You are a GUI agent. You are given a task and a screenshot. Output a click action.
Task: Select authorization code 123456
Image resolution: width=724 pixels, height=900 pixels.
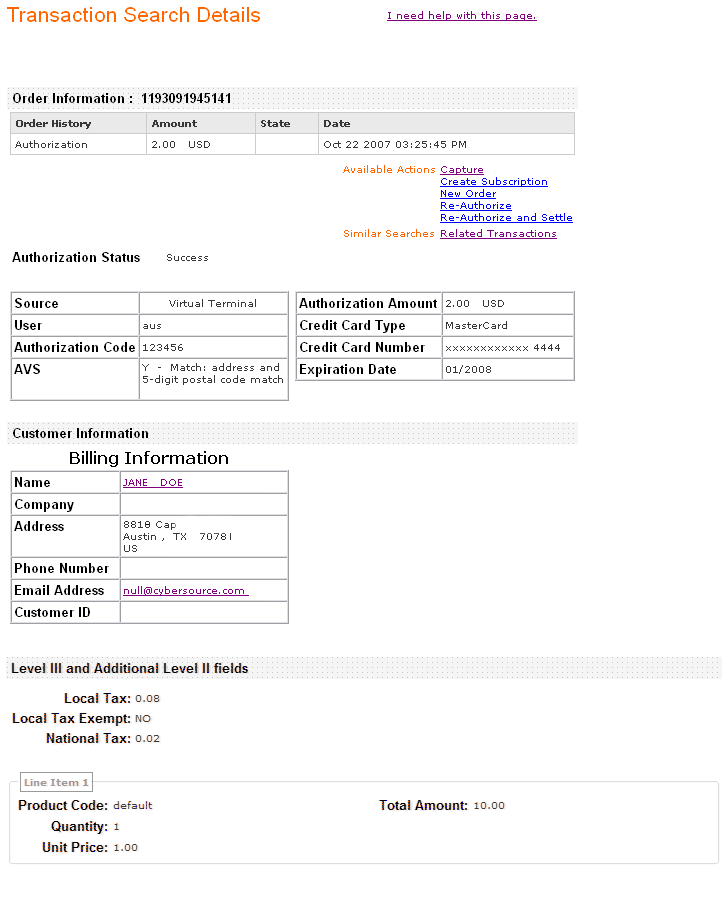click(163, 348)
